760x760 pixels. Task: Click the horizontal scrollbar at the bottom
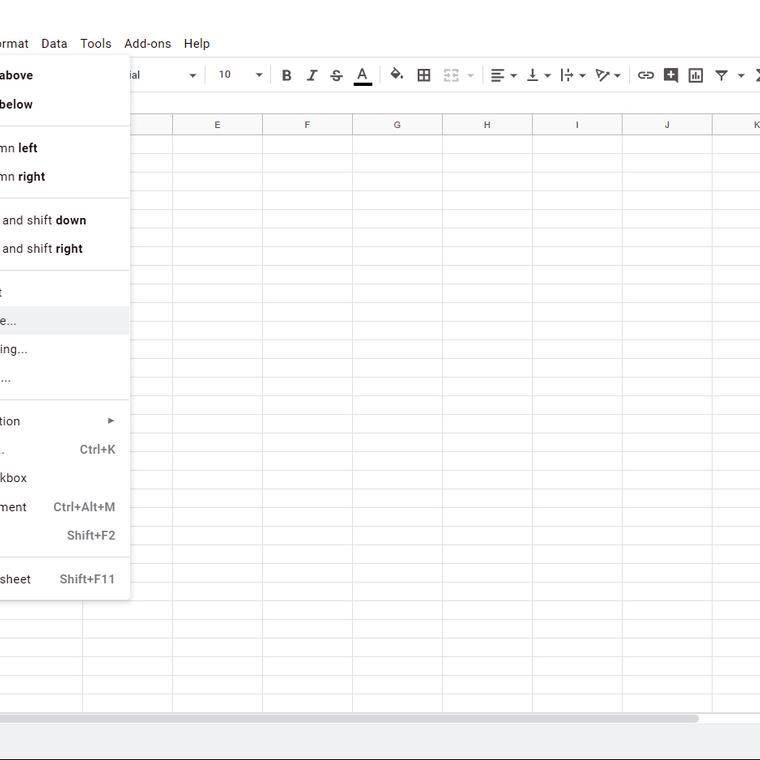pos(350,718)
